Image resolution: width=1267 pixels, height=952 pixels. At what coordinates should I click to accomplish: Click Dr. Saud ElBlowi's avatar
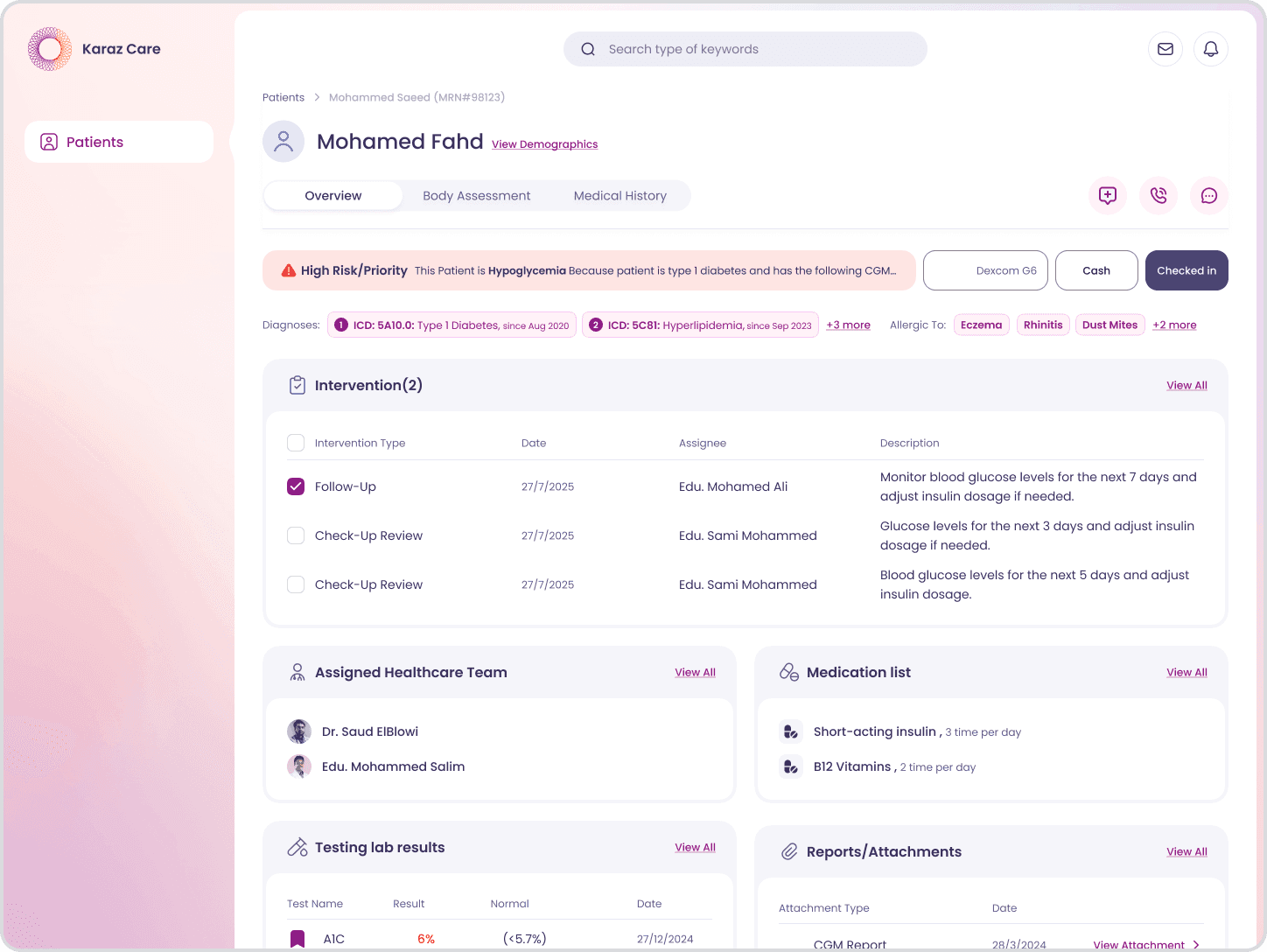click(x=299, y=731)
